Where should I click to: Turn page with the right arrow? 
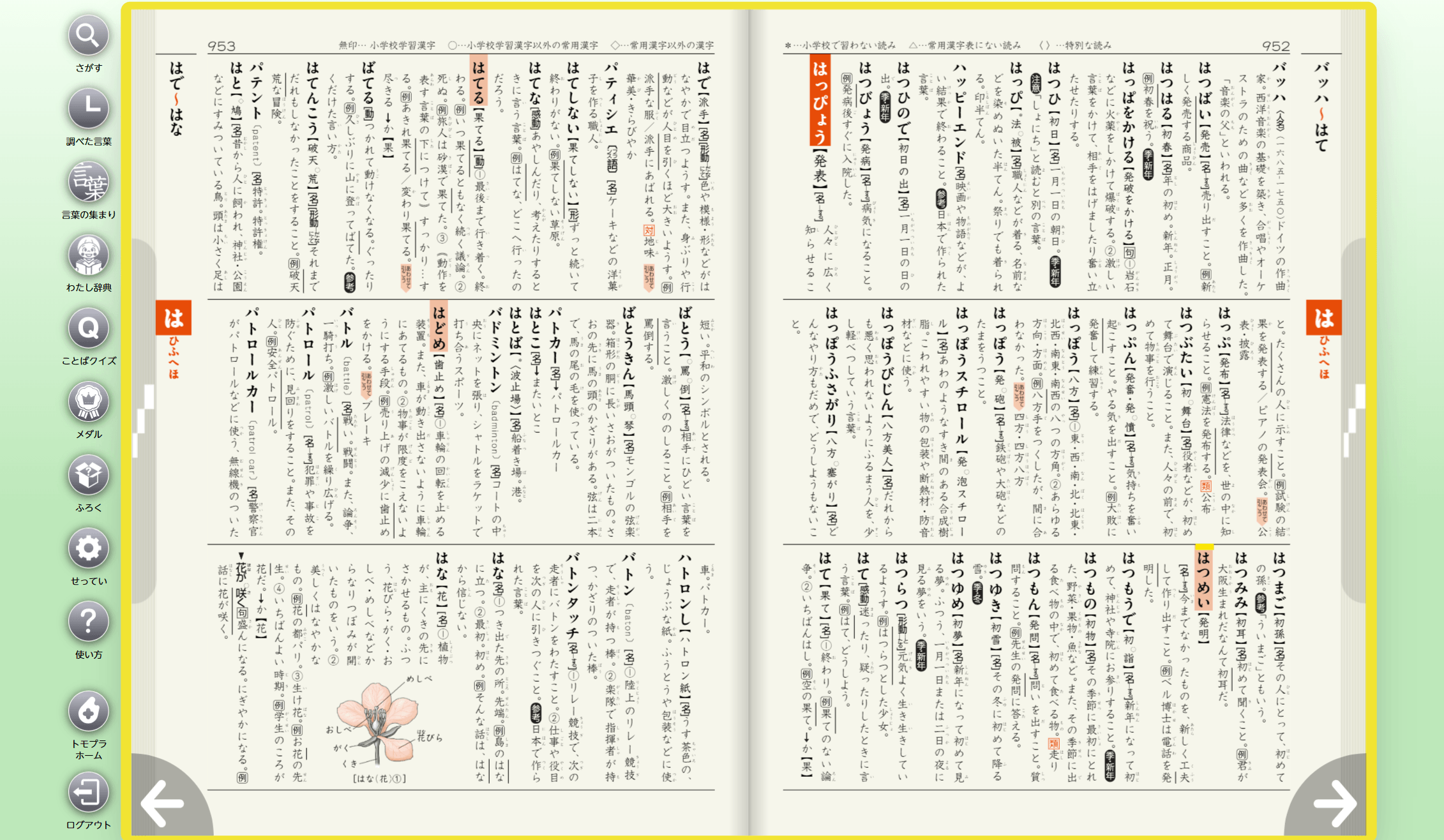click(1334, 803)
